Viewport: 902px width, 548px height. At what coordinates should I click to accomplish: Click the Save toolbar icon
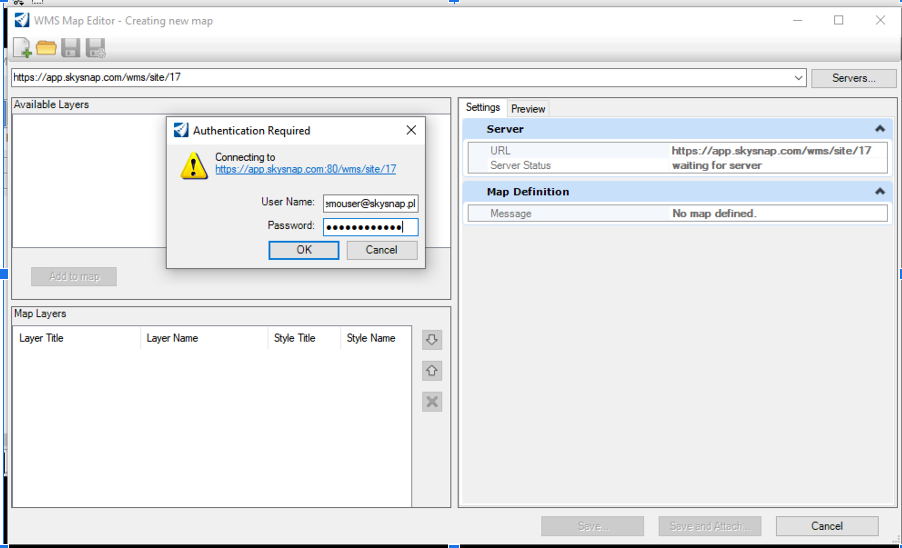71,48
